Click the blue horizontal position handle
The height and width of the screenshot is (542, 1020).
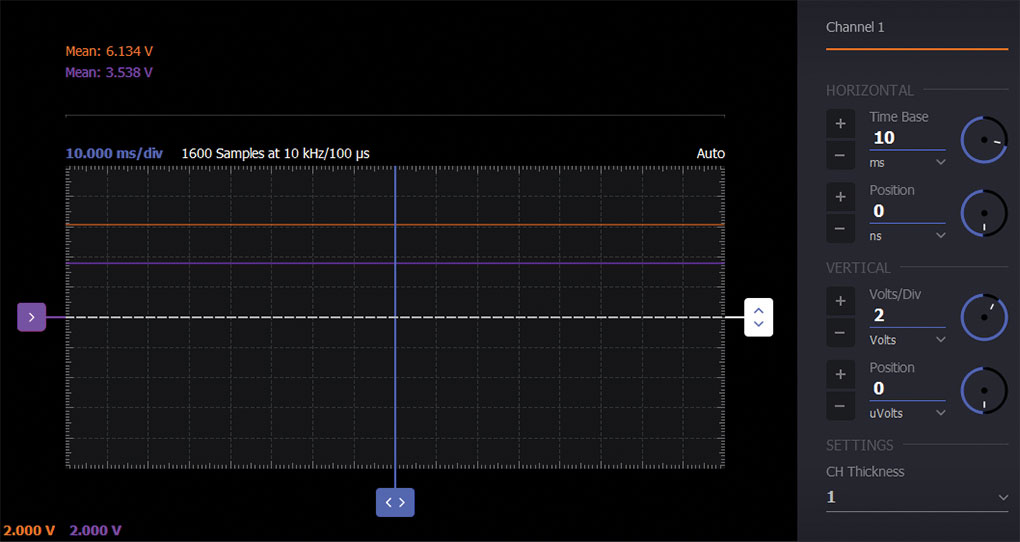click(395, 502)
